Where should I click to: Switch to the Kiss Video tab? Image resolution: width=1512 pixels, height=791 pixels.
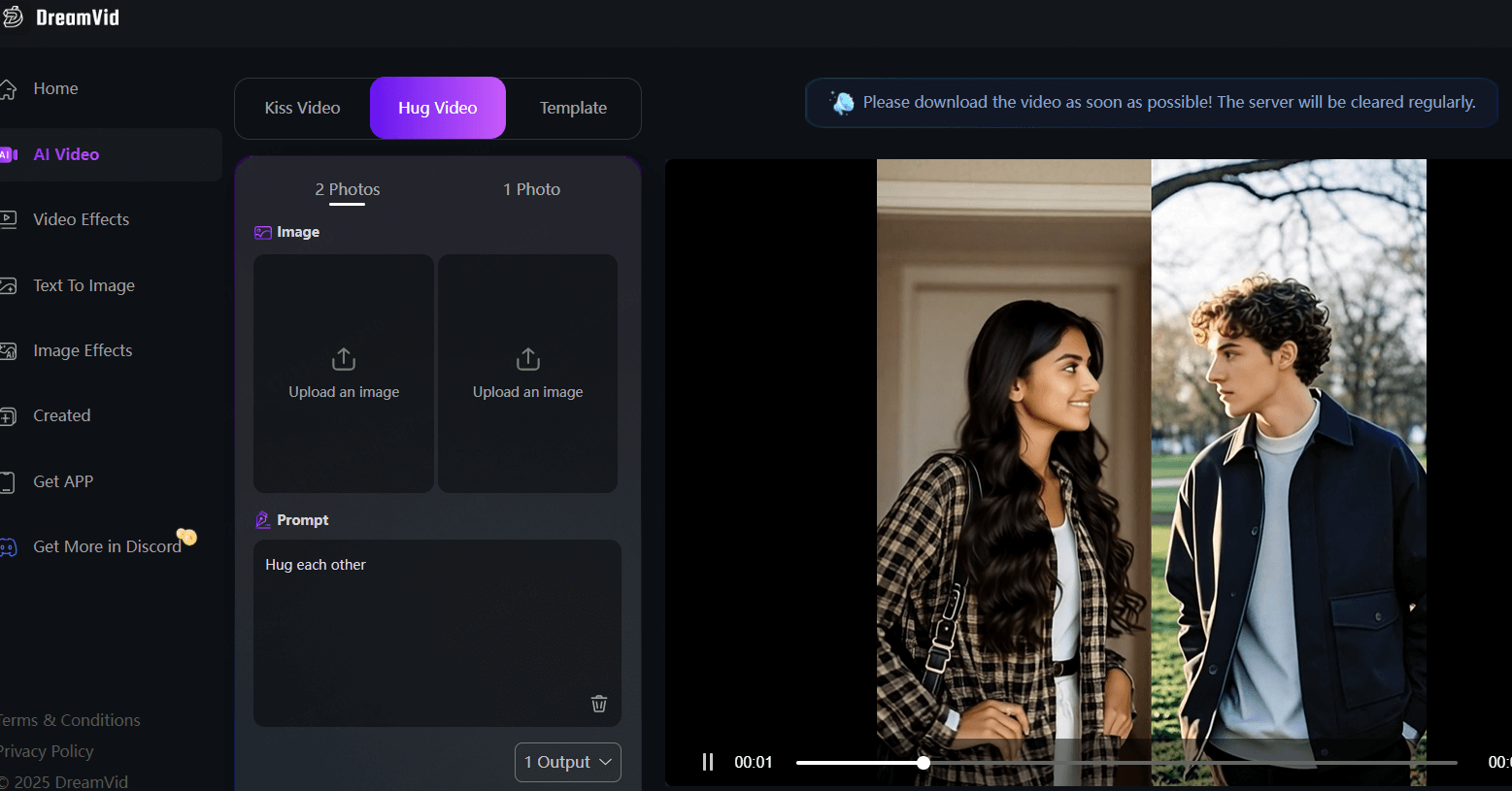click(x=302, y=108)
